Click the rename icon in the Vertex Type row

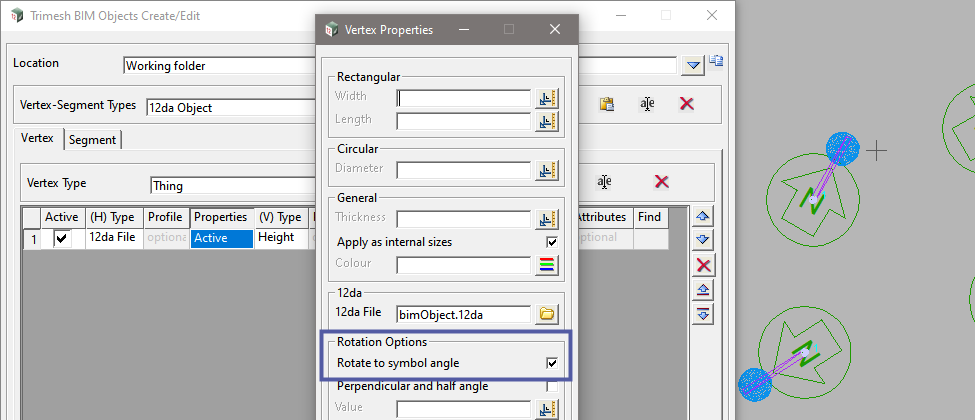(604, 182)
